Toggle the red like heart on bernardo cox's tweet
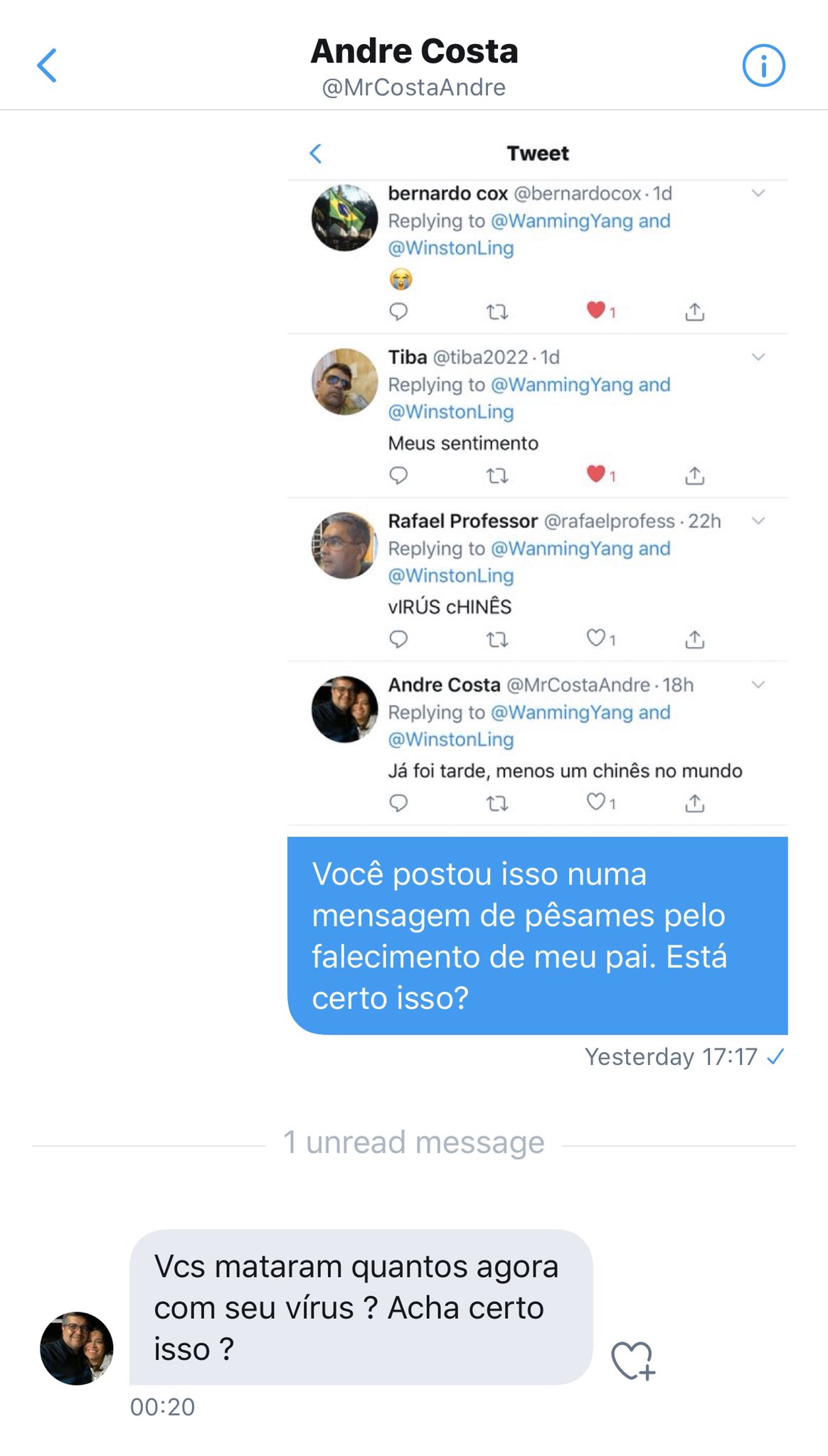This screenshot has width=828, height=1456. [x=595, y=310]
